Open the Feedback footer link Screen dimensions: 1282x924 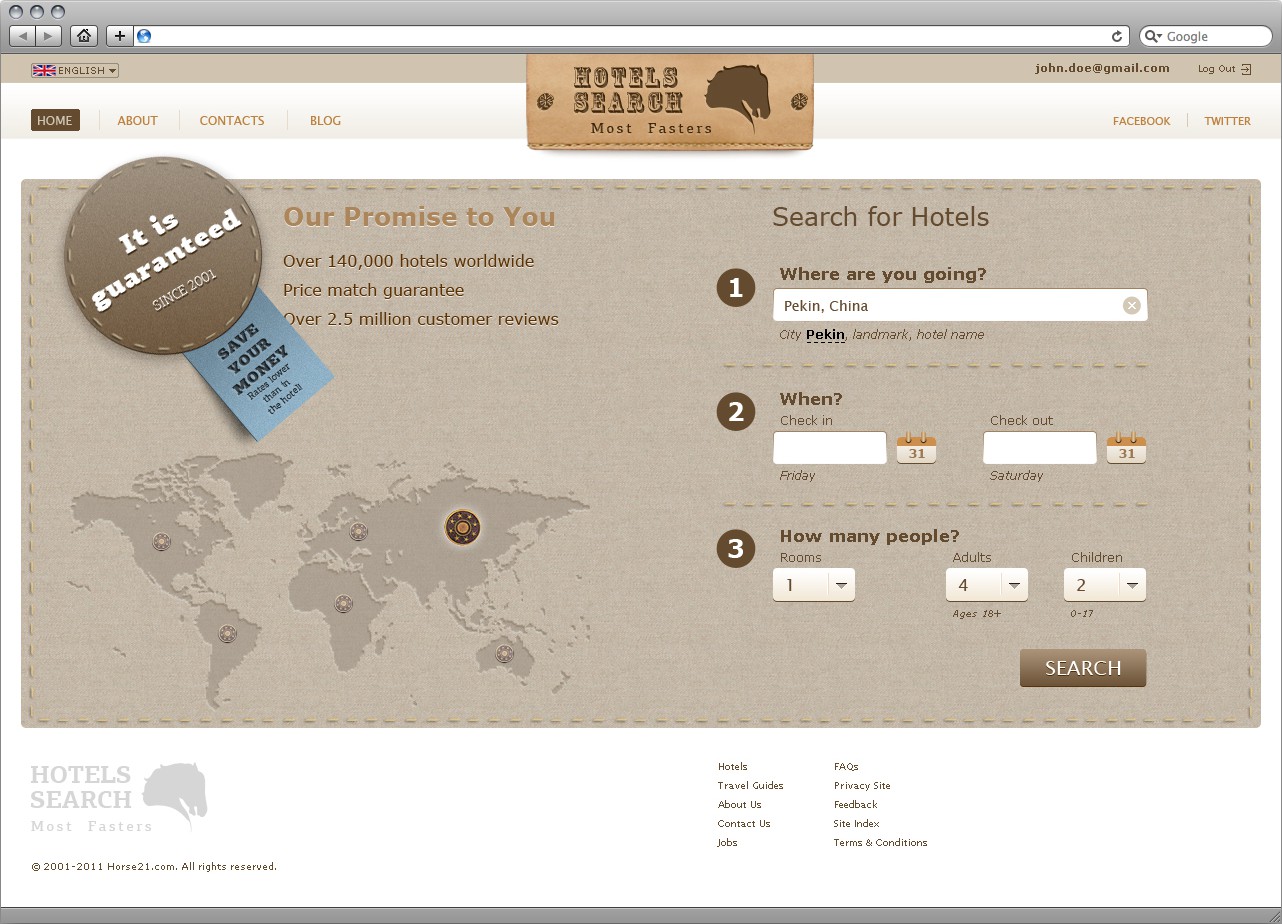tap(856, 805)
